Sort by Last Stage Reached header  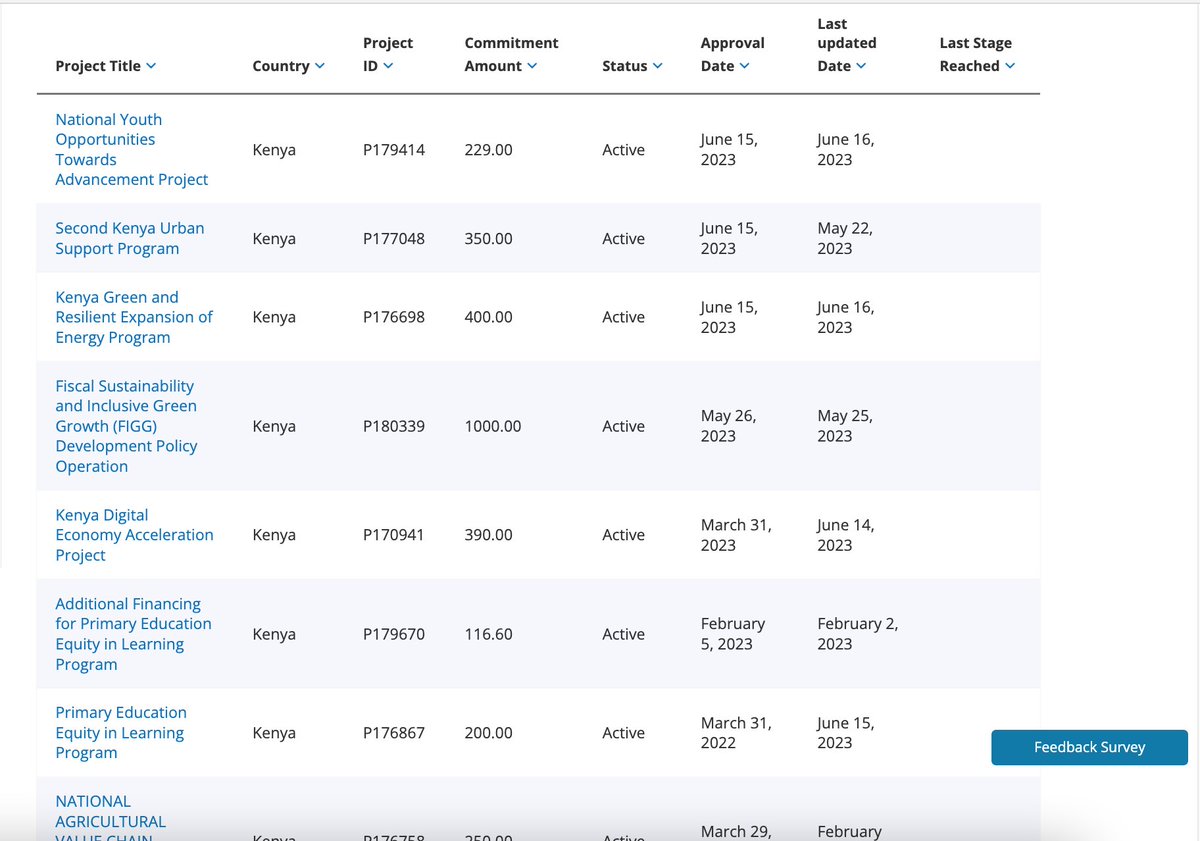point(977,54)
